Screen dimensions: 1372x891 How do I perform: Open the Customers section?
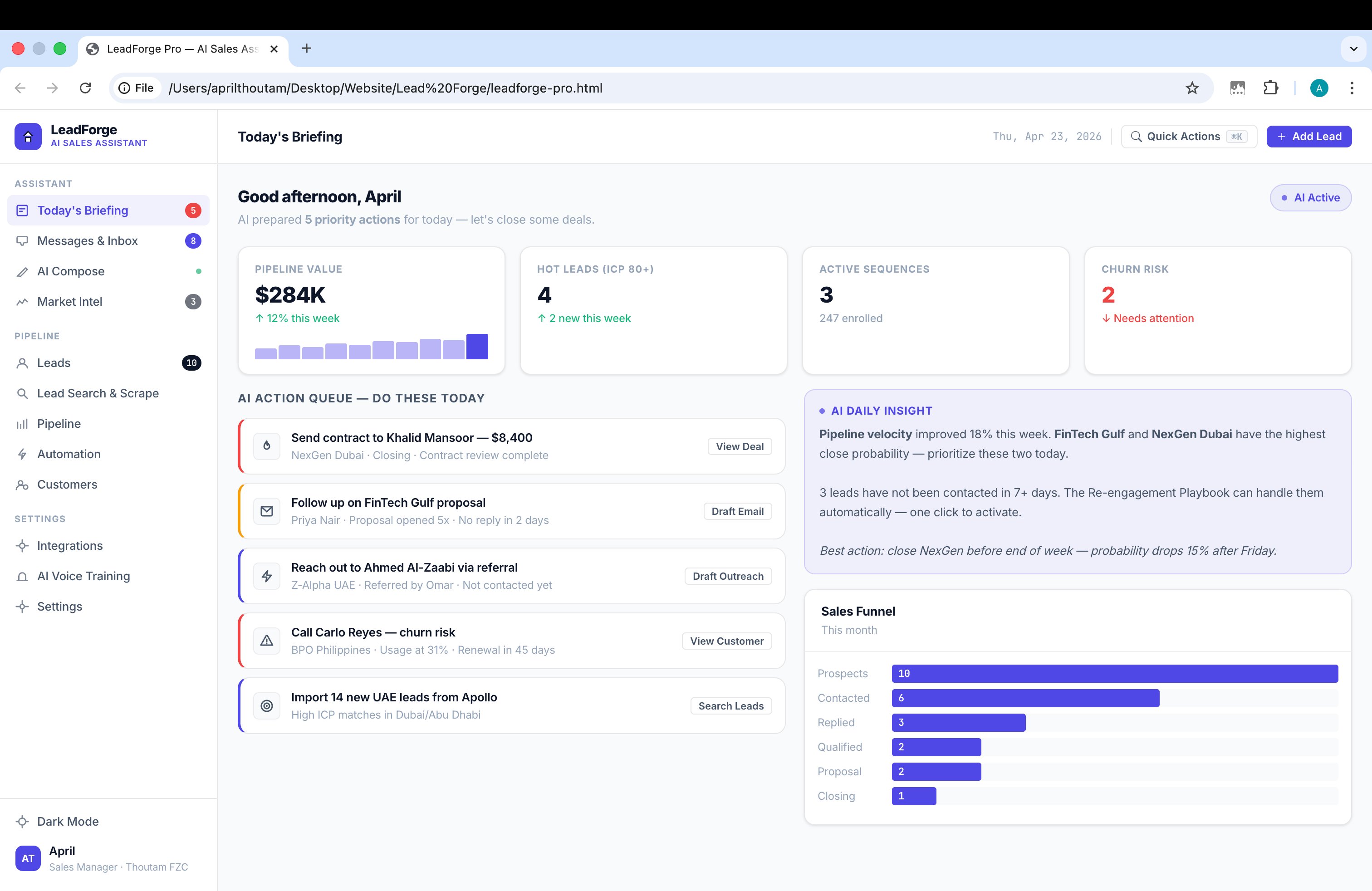[x=66, y=484]
